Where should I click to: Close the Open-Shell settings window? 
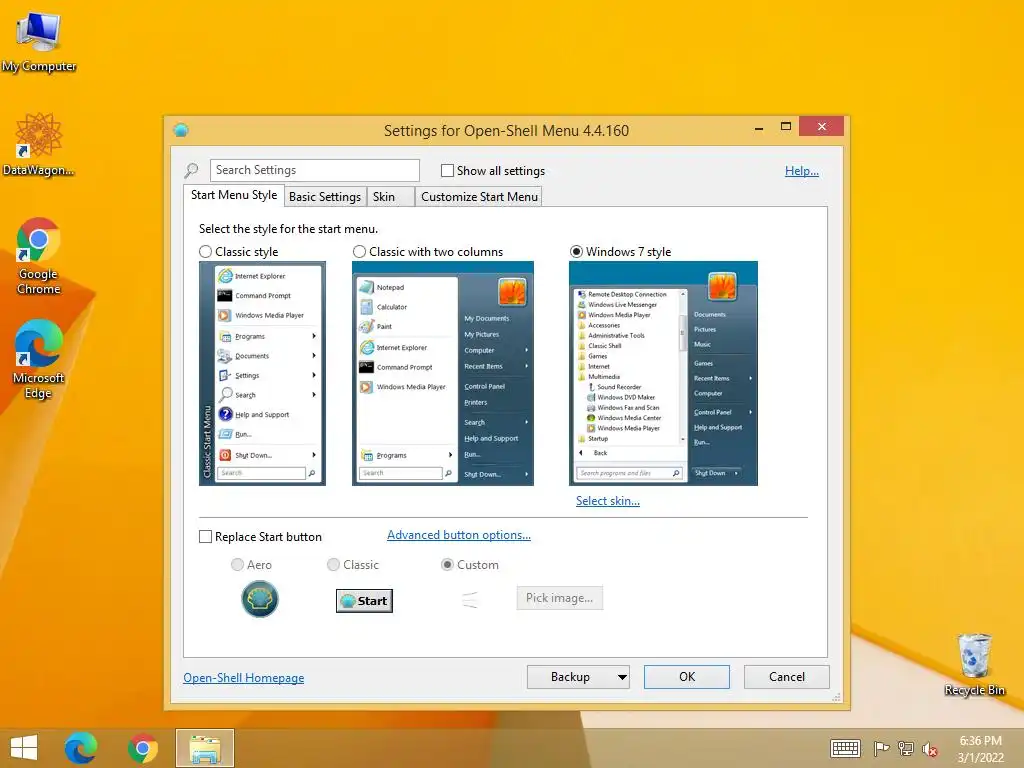822,127
